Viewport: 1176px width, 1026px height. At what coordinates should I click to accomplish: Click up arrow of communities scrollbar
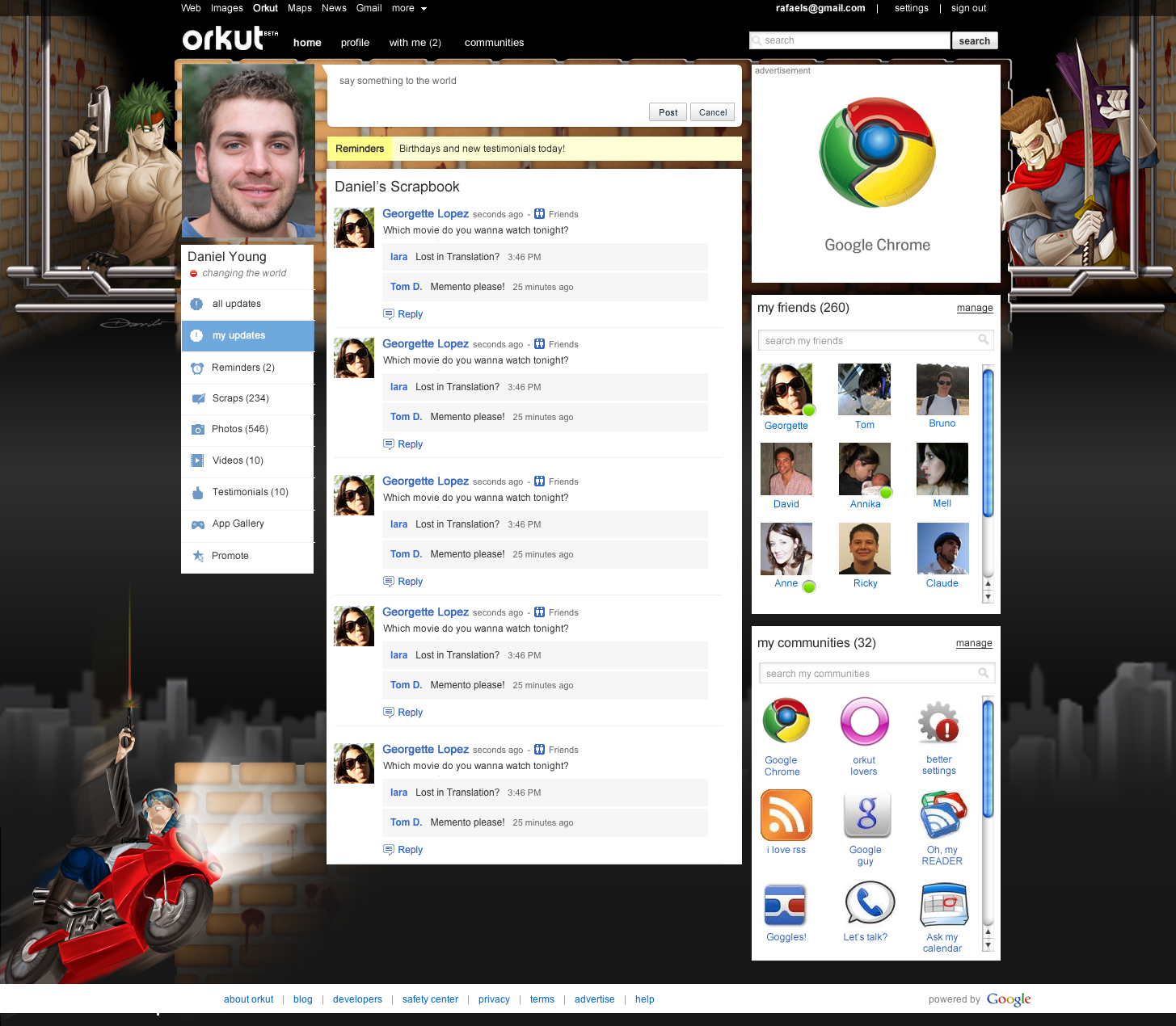pos(988,932)
